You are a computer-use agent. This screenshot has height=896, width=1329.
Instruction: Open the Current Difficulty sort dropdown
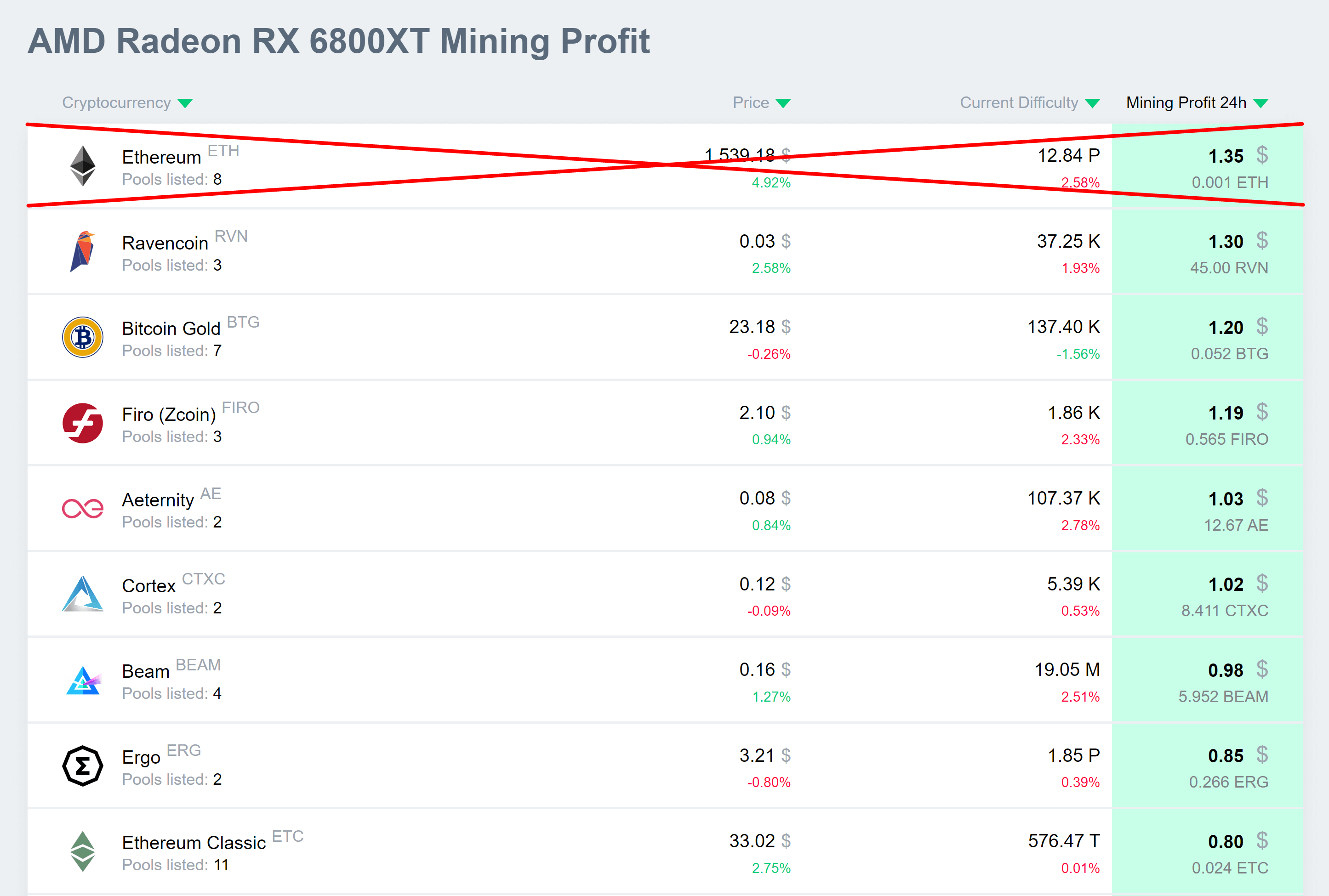[1092, 103]
